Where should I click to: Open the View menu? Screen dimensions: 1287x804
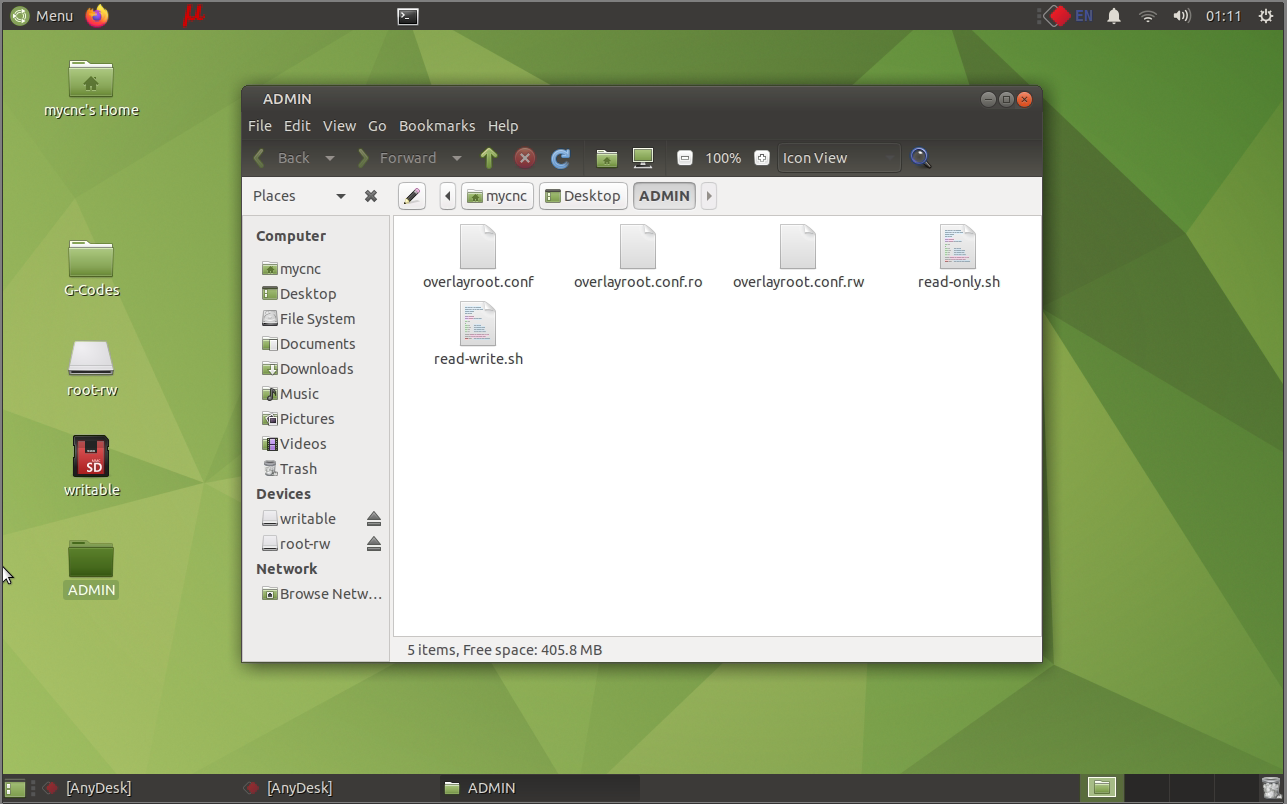(x=339, y=126)
